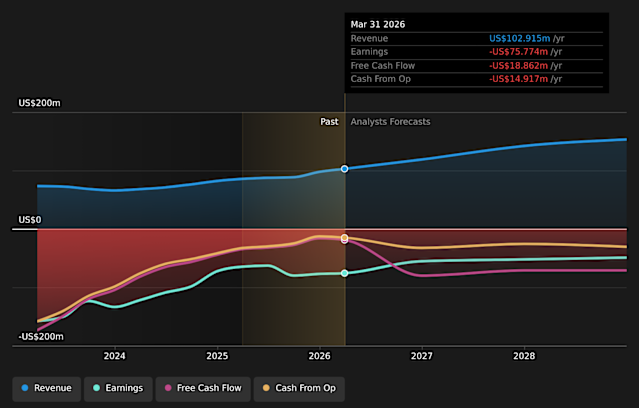Click the orange Cash From Op data point marker
Image resolution: width=639 pixels, height=408 pixels.
tap(344, 237)
